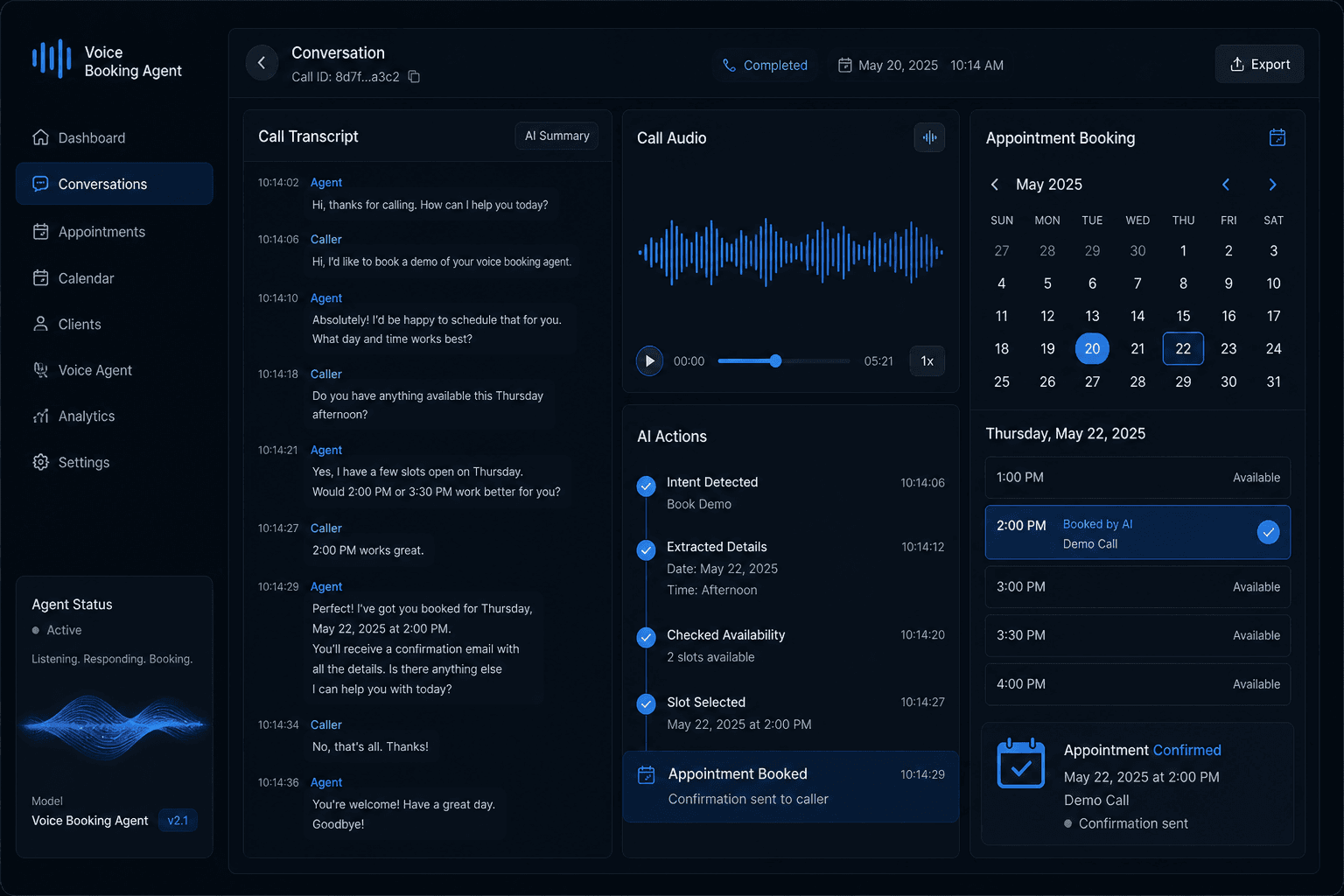Click the Analytics chart icon
Viewport: 1344px width, 896px height.
click(40, 416)
